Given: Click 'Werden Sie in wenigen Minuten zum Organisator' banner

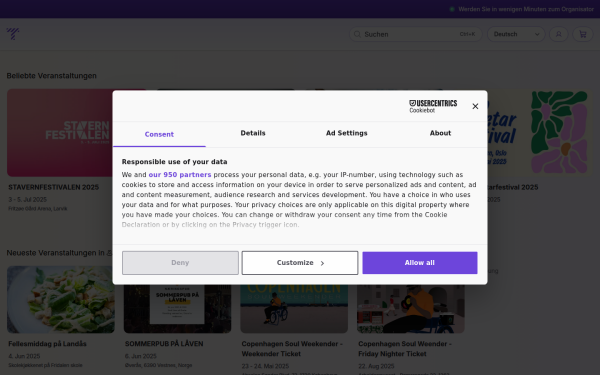Looking at the screenshot, I should [x=522, y=9].
